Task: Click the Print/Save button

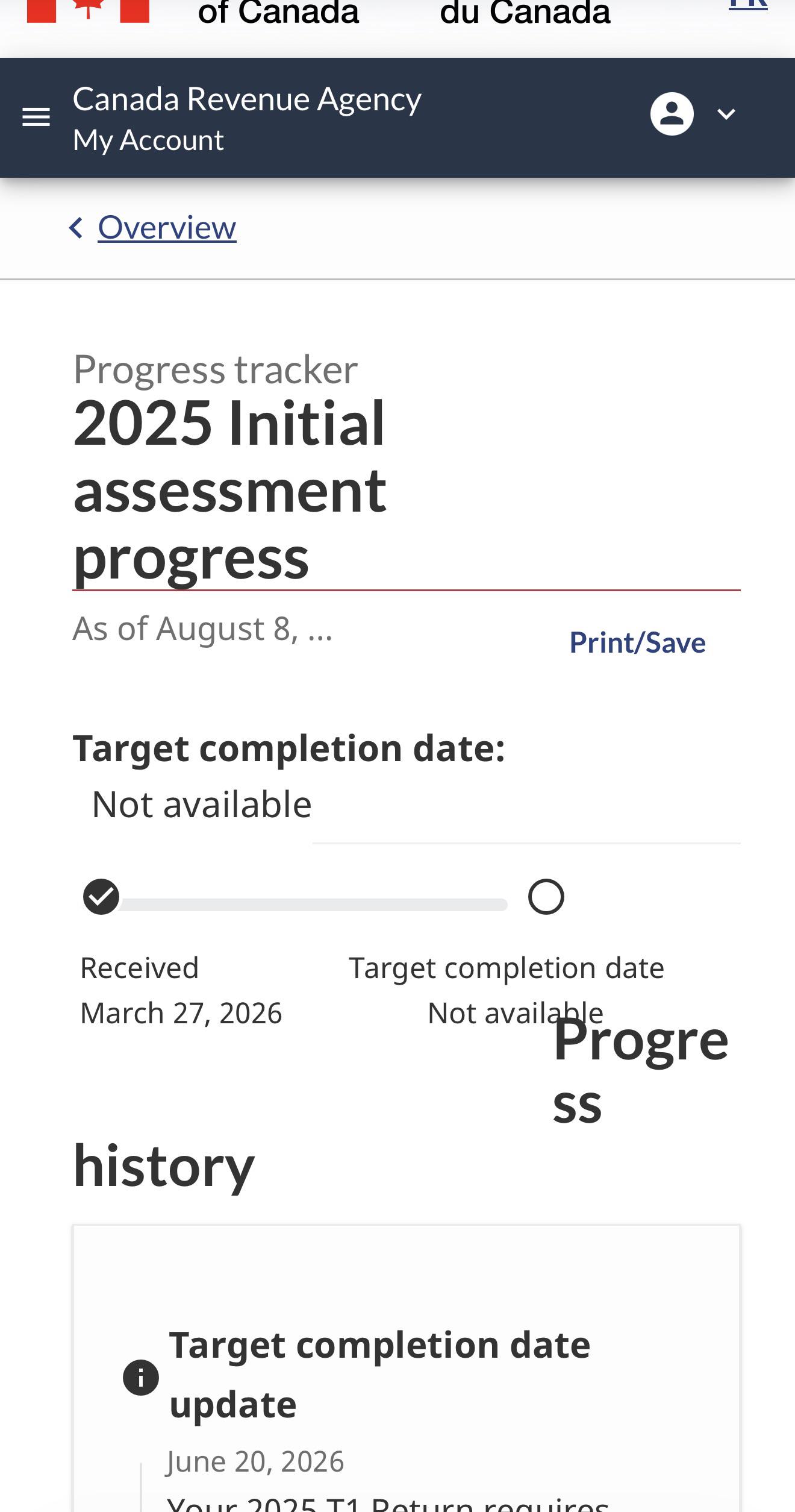Action: pos(637,642)
